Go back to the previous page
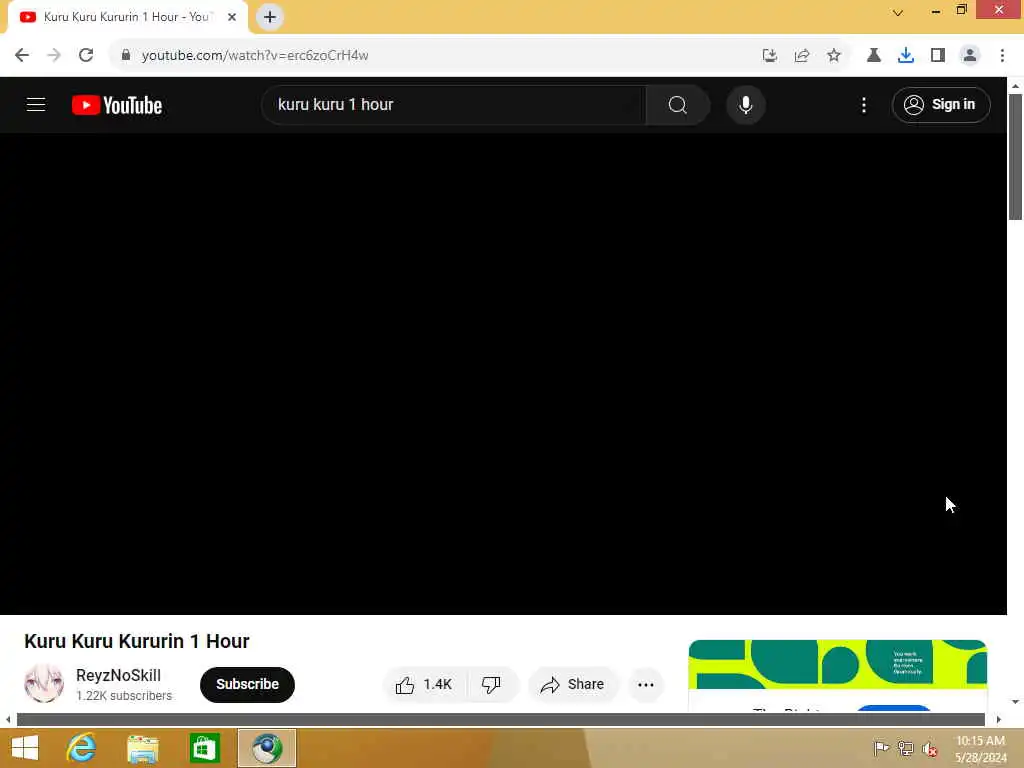The width and height of the screenshot is (1024, 768). (x=22, y=56)
